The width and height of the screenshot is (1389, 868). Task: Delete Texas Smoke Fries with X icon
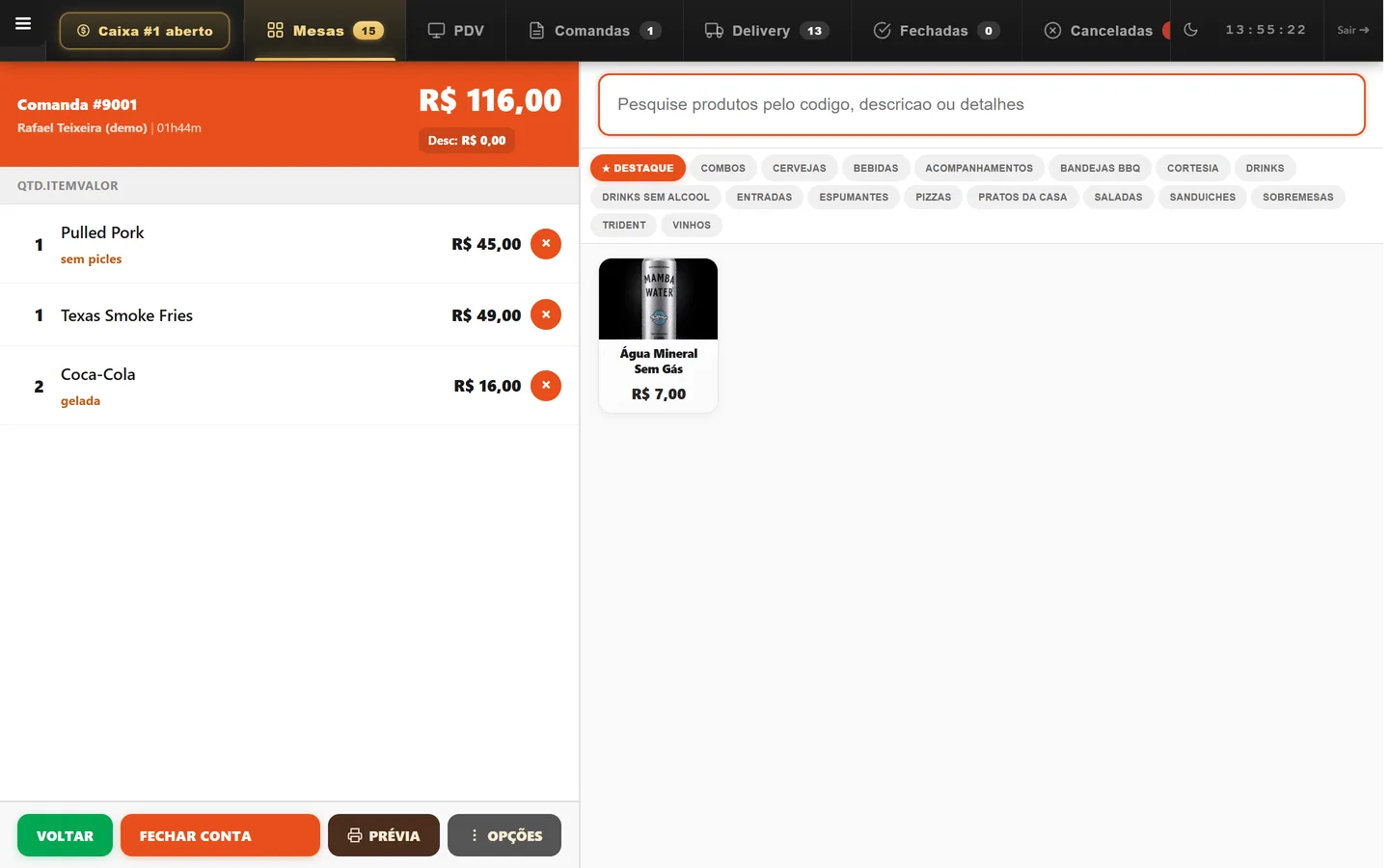546,314
